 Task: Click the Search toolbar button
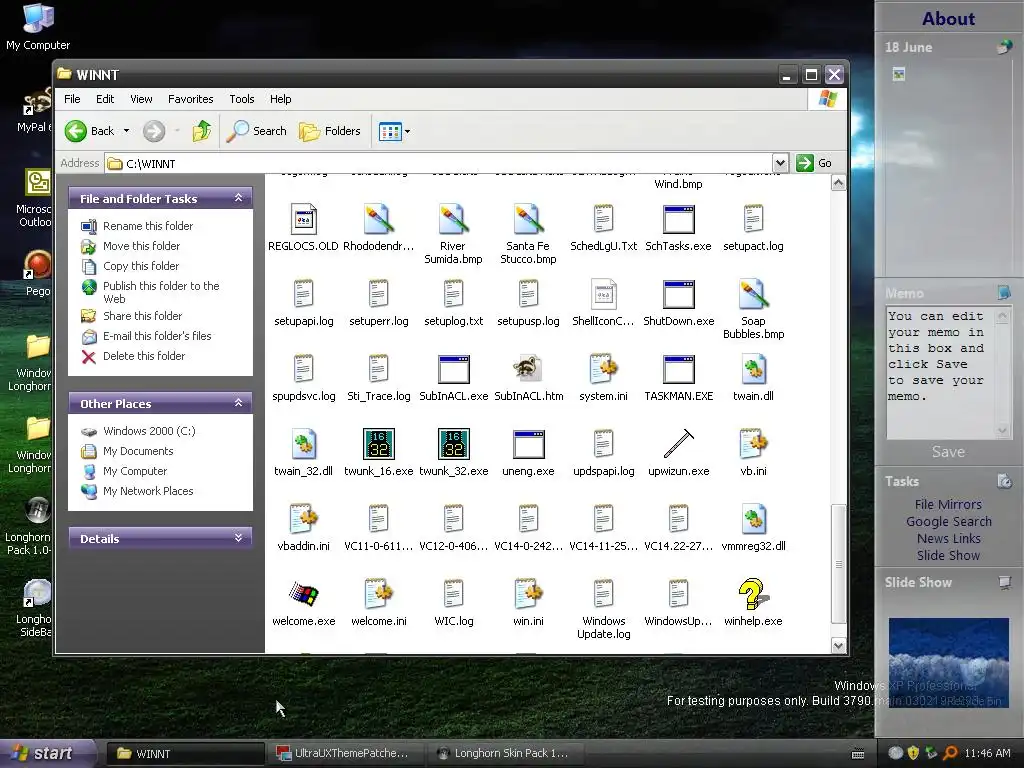pos(257,131)
